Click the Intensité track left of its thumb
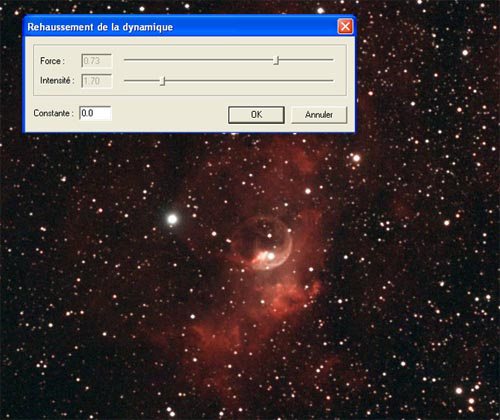Screen dimensions: 500x420 pos(142,81)
